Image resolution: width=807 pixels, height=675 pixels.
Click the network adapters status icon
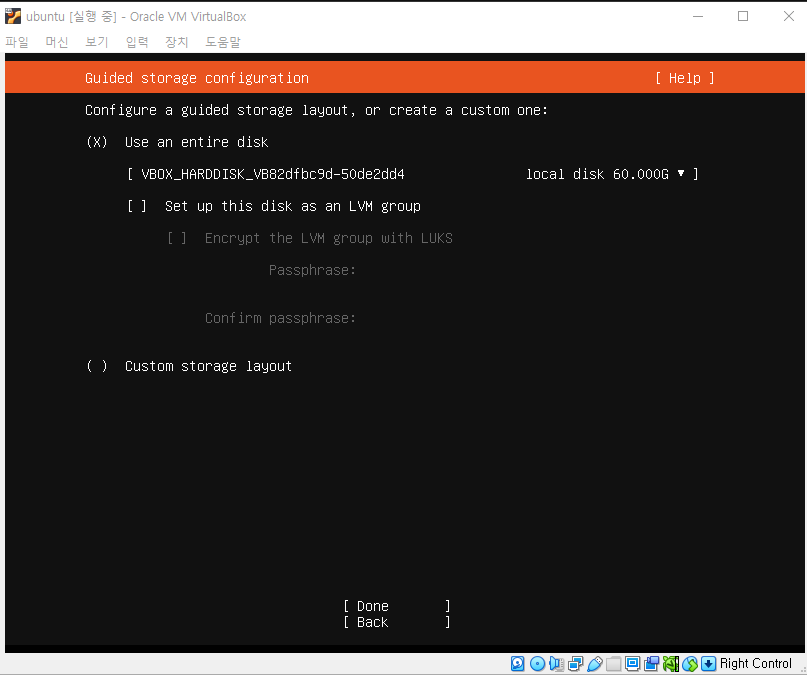[575, 664]
